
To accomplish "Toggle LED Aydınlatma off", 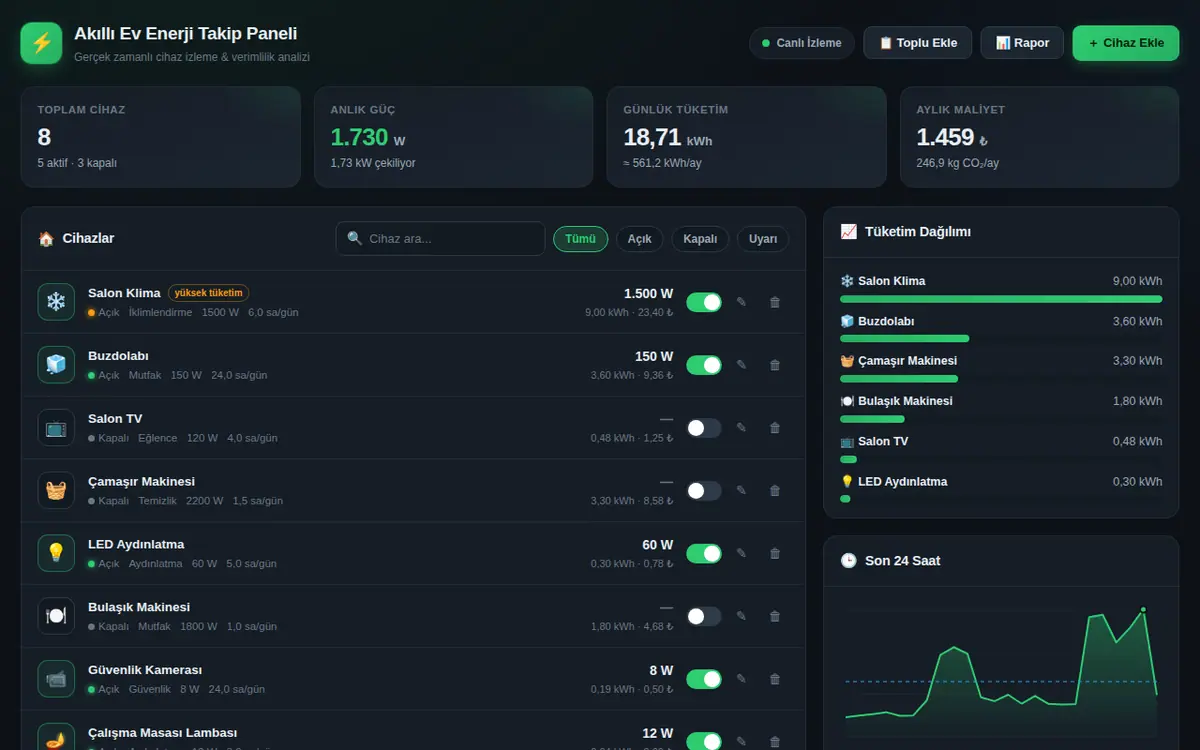I will tap(704, 553).
